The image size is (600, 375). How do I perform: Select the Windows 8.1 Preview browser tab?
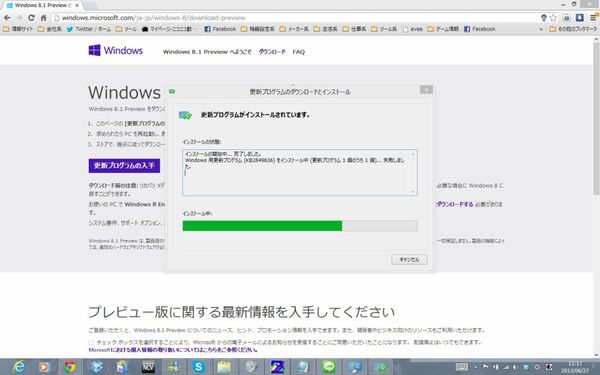click(x=43, y=5)
